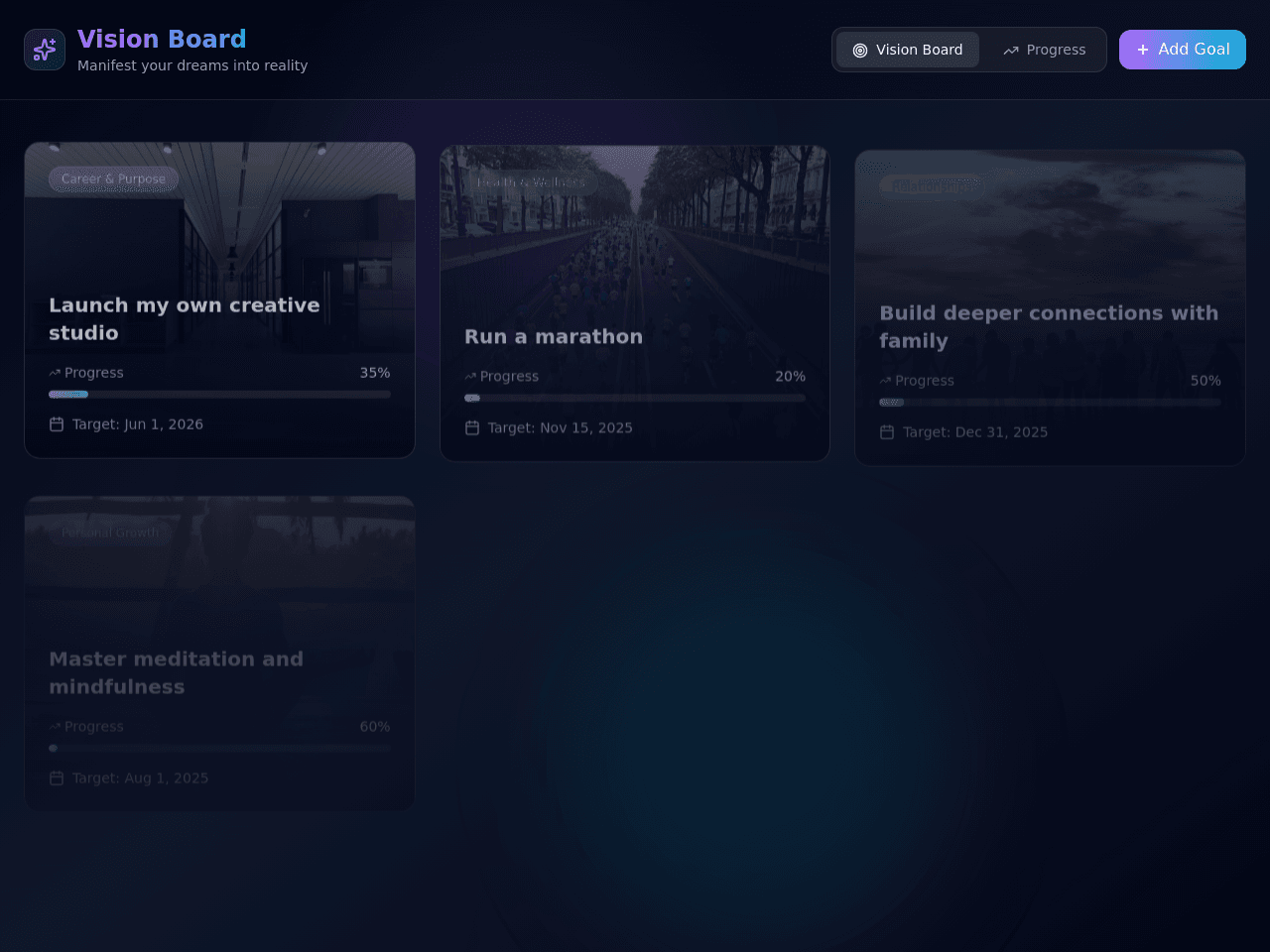Switch to the Vision Board tab
Screen dimensions: 1270x952
tap(908, 50)
